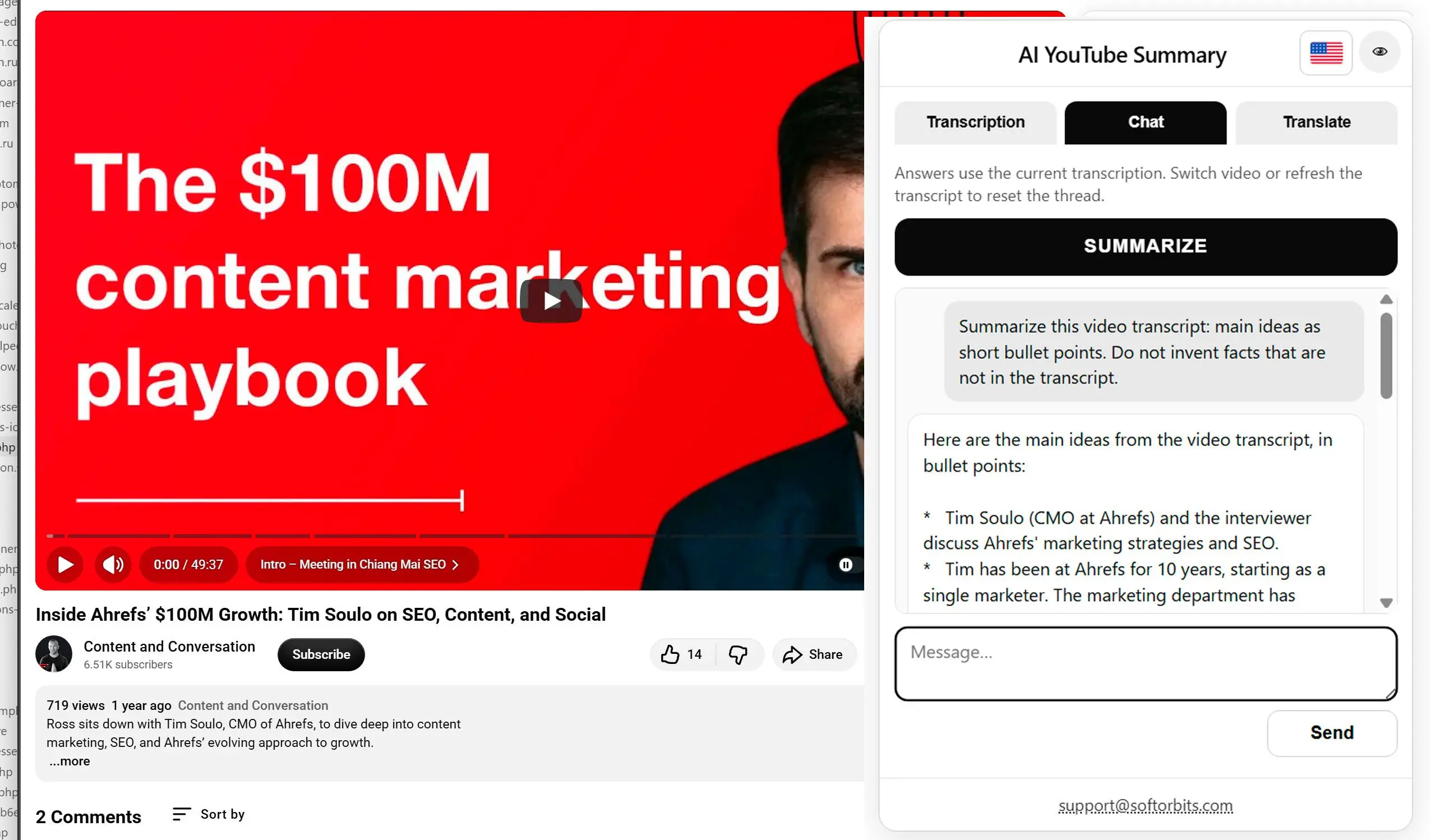Open the Share options for the video
1430x840 pixels.
click(x=814, y=654)
